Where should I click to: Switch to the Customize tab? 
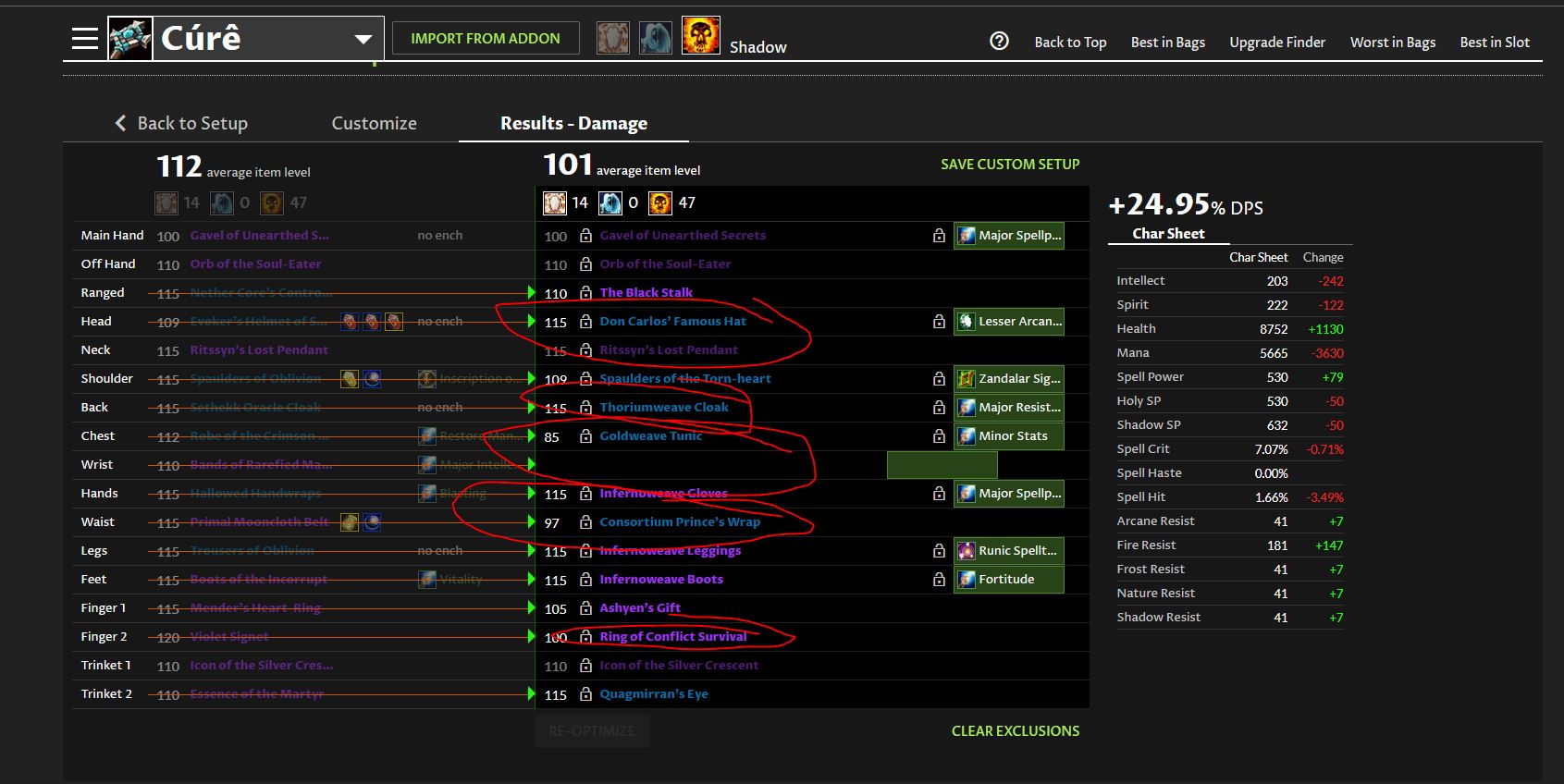[374, 123]
